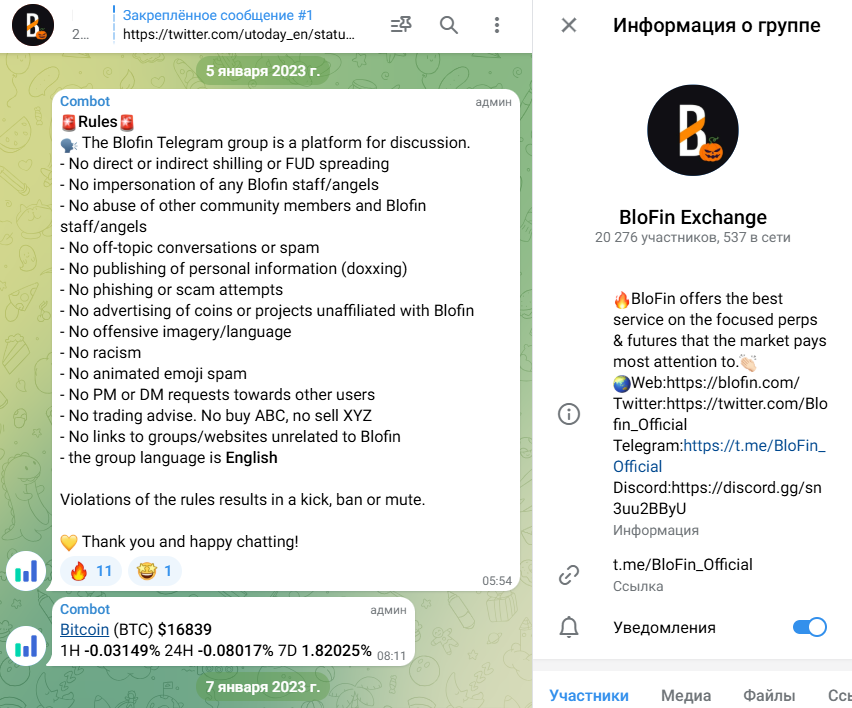The width and height of the screenshot is (852, 708).
Task: Click the 5 января 2023 г. date badge
Action: [263, 71]
